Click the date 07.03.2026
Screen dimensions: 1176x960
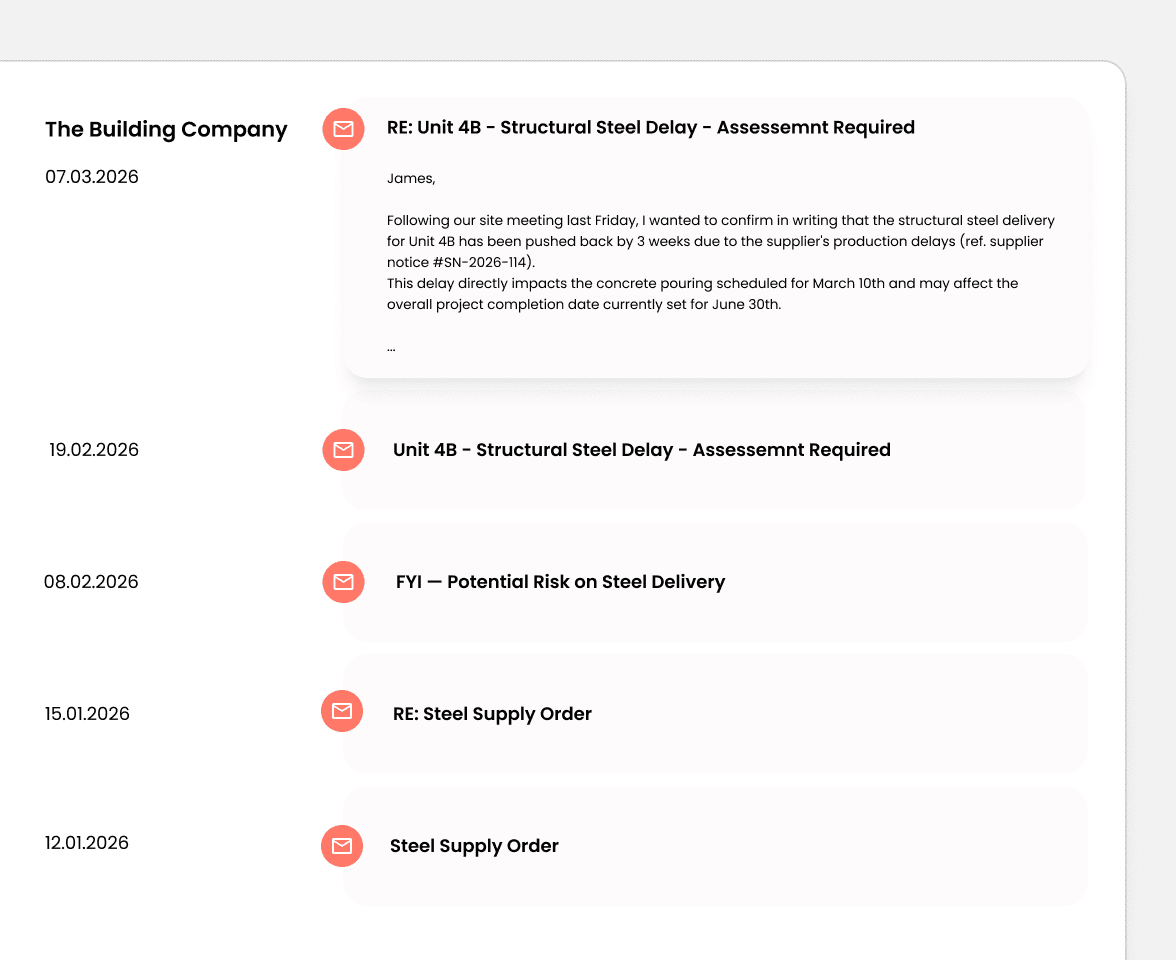[x=92, y=177]
